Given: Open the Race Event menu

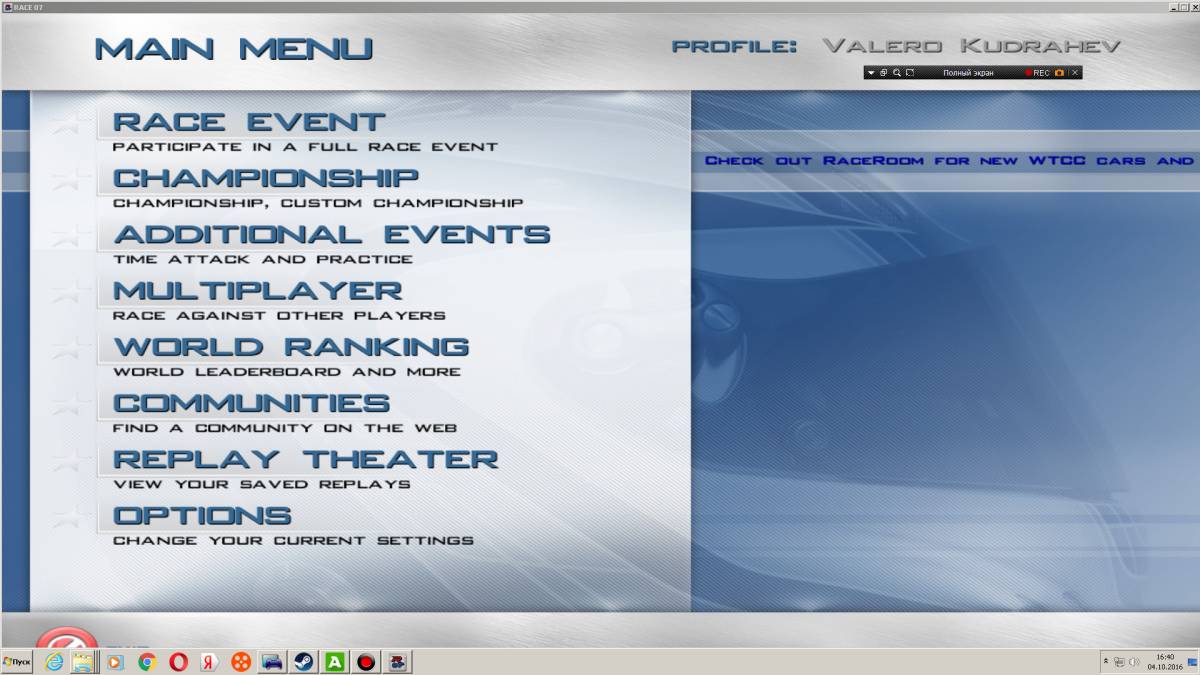Looking at the screenshot, I should click(248, 123).
